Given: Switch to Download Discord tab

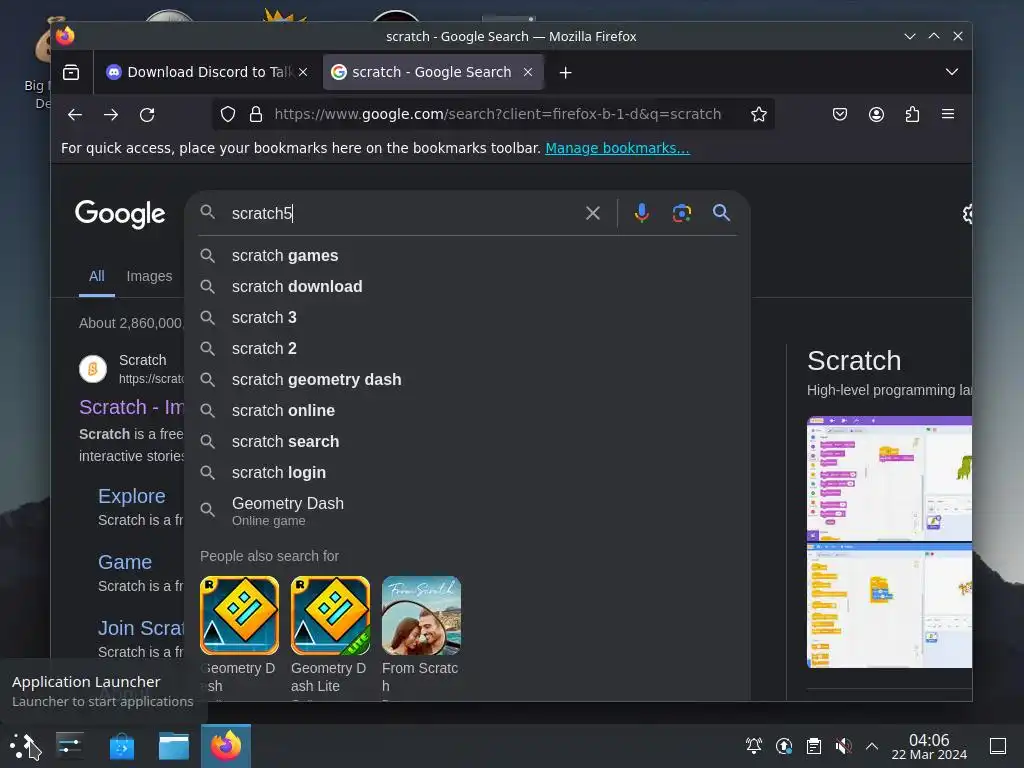Looking at the screenshot, I should pyautogui.click(x=206, y=72).
